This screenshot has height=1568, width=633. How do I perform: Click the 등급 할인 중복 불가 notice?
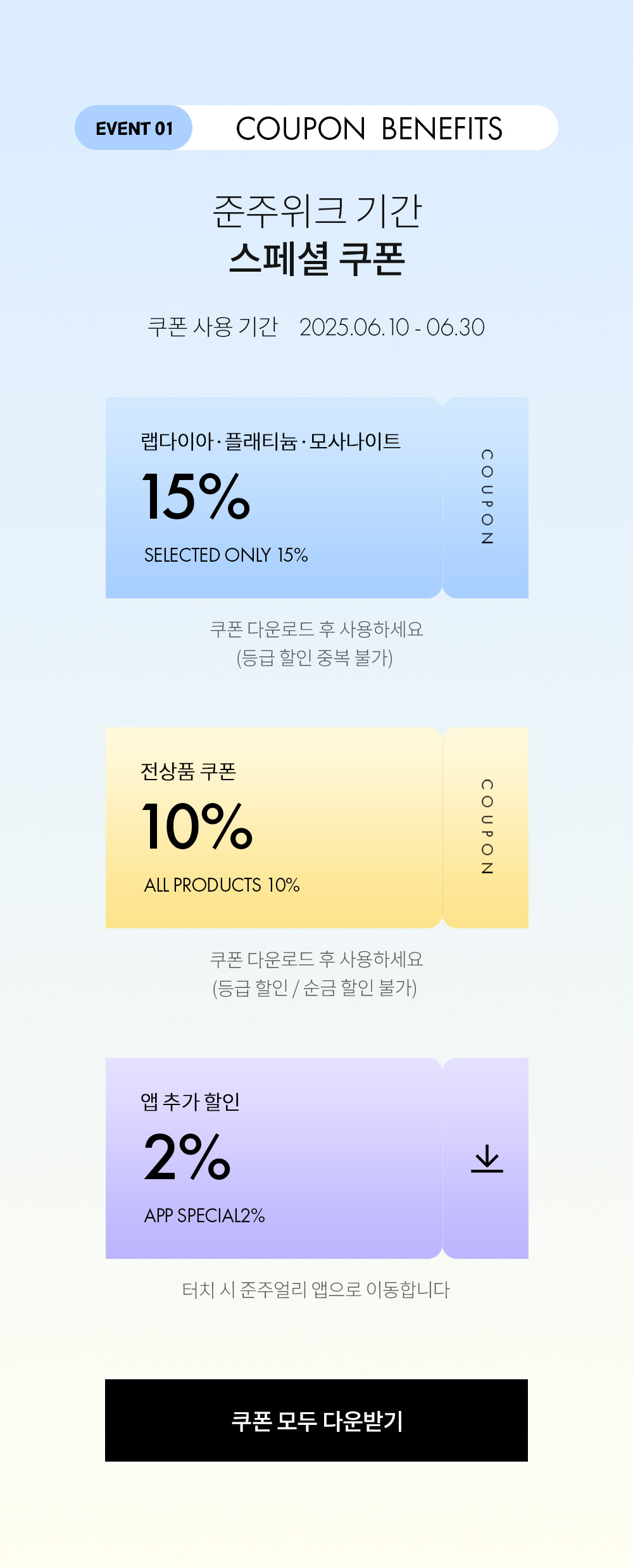[315, 658]
